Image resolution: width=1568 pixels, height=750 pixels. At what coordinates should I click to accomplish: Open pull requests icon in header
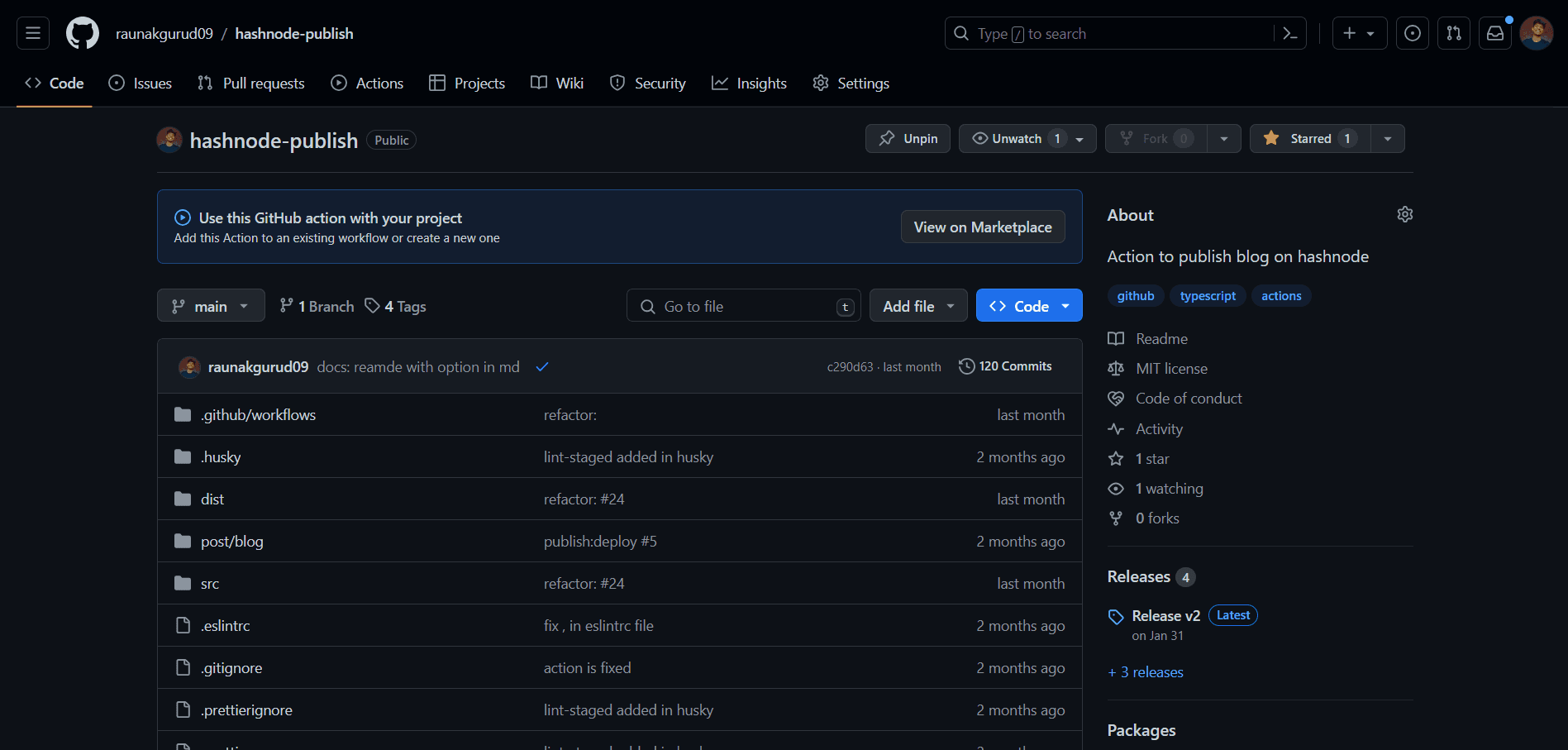pyautogui.click(x=1454, y=33)
